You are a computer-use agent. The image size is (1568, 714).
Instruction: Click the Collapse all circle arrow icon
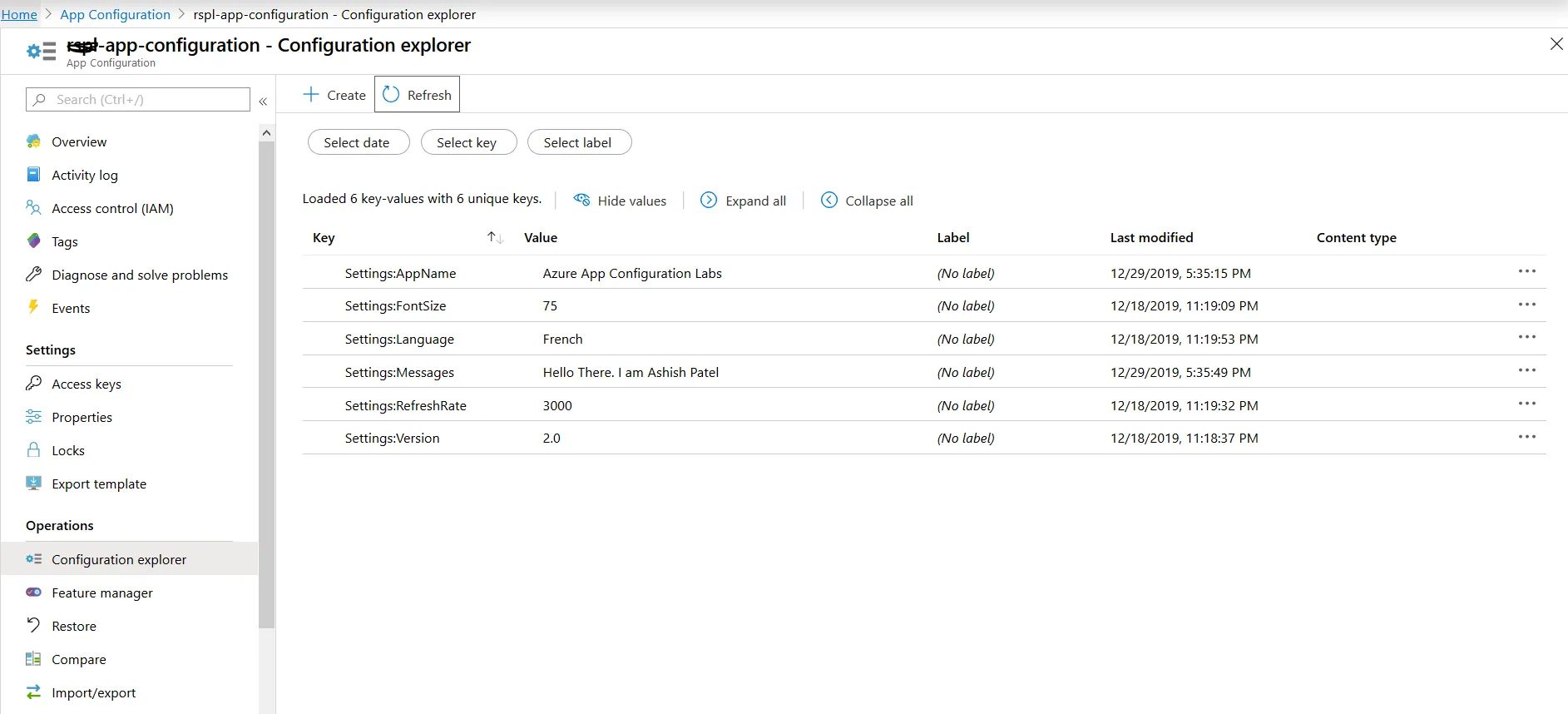[829, 201]
